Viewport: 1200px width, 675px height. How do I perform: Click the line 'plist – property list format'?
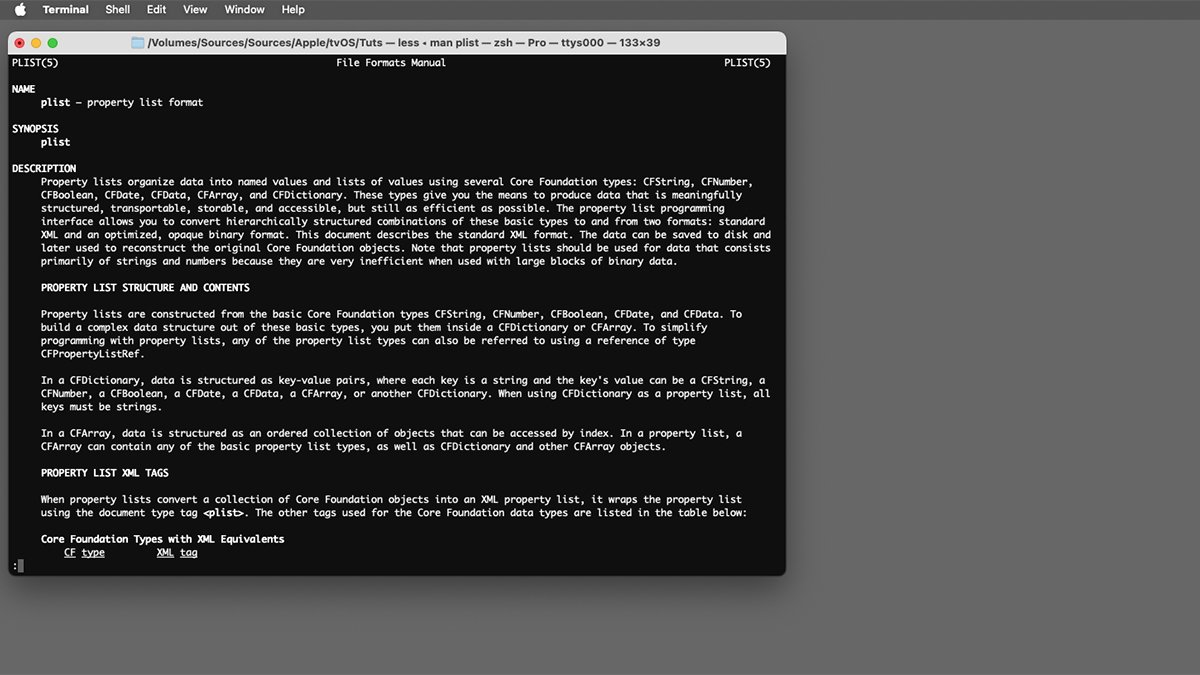click(x=122, y=102)
